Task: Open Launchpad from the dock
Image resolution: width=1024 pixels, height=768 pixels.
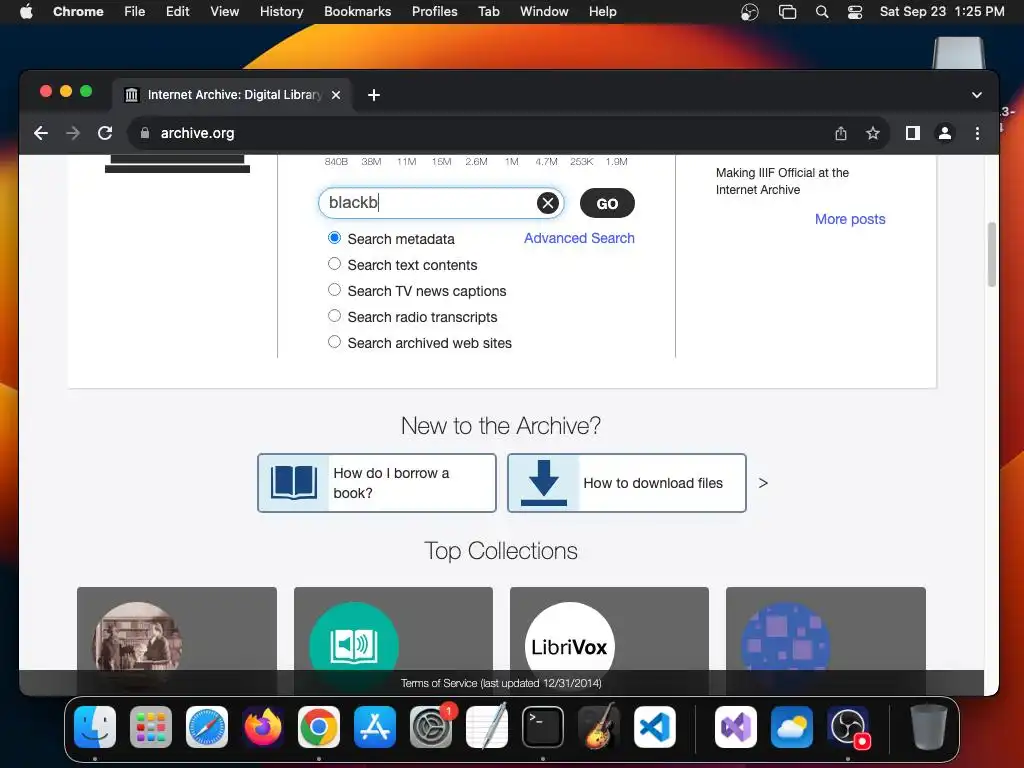Action: pyautogui.click(x=151, y=727)
